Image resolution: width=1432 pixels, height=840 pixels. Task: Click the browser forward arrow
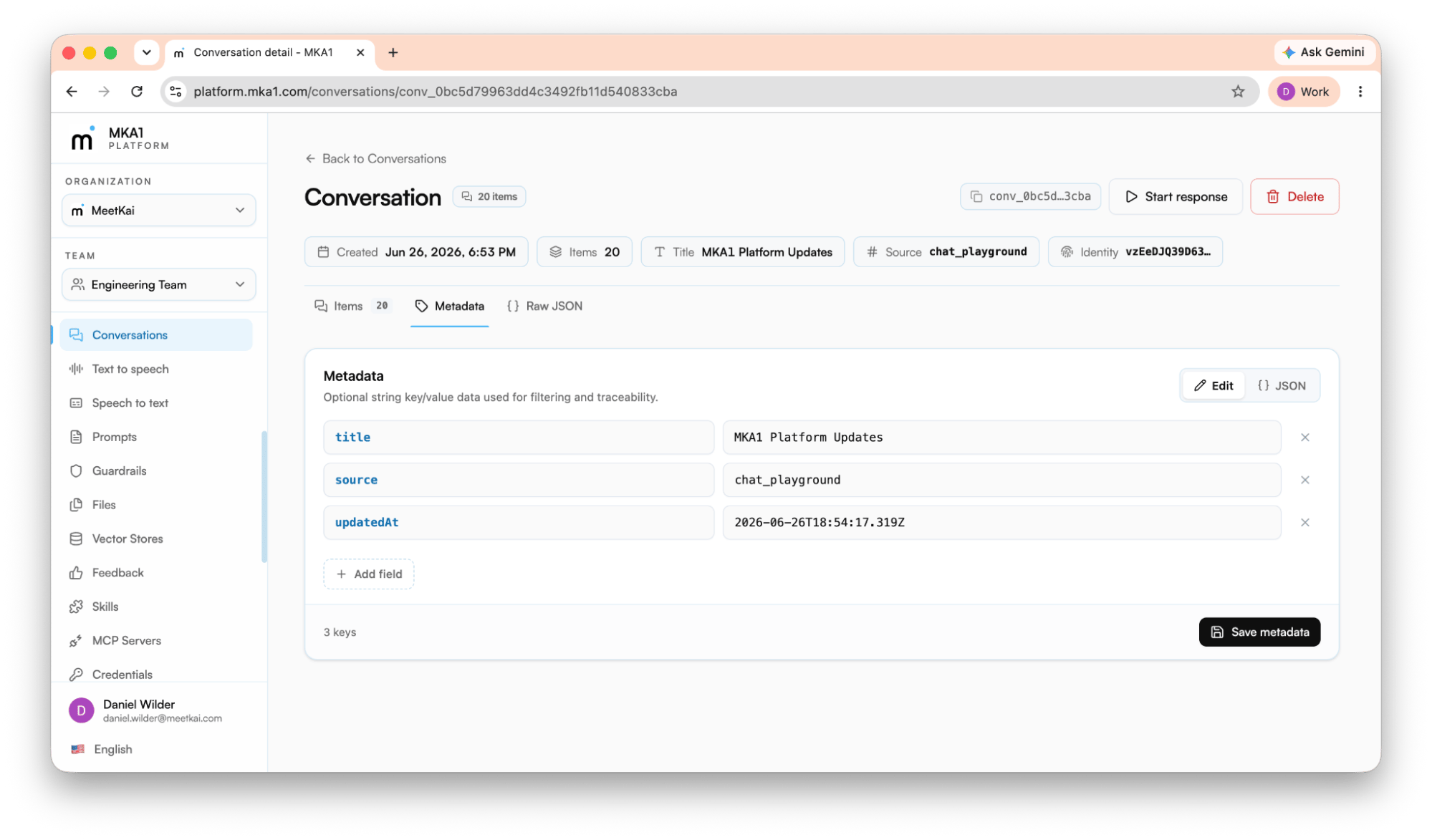104,92
